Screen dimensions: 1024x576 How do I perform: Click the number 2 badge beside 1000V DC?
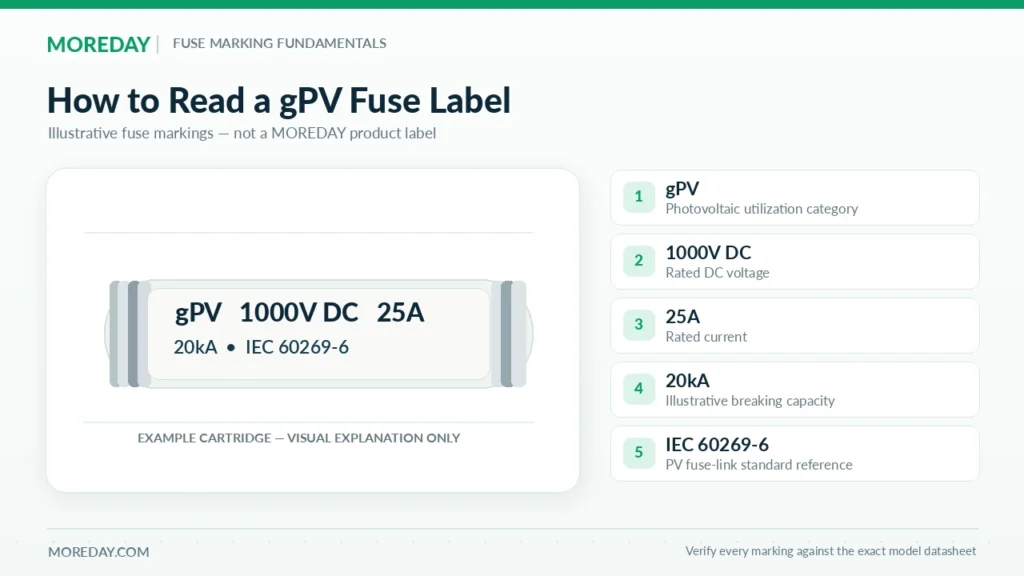pos(639,261)
